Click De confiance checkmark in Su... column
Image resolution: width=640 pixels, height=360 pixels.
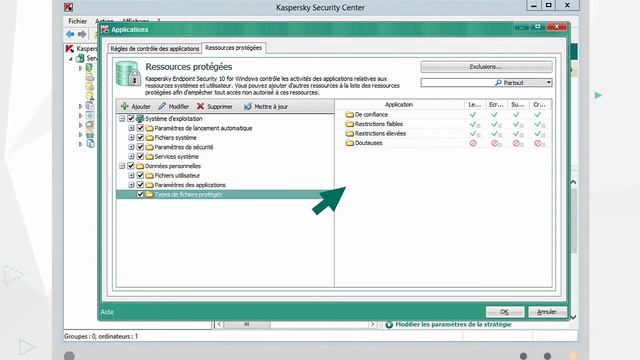516,115
